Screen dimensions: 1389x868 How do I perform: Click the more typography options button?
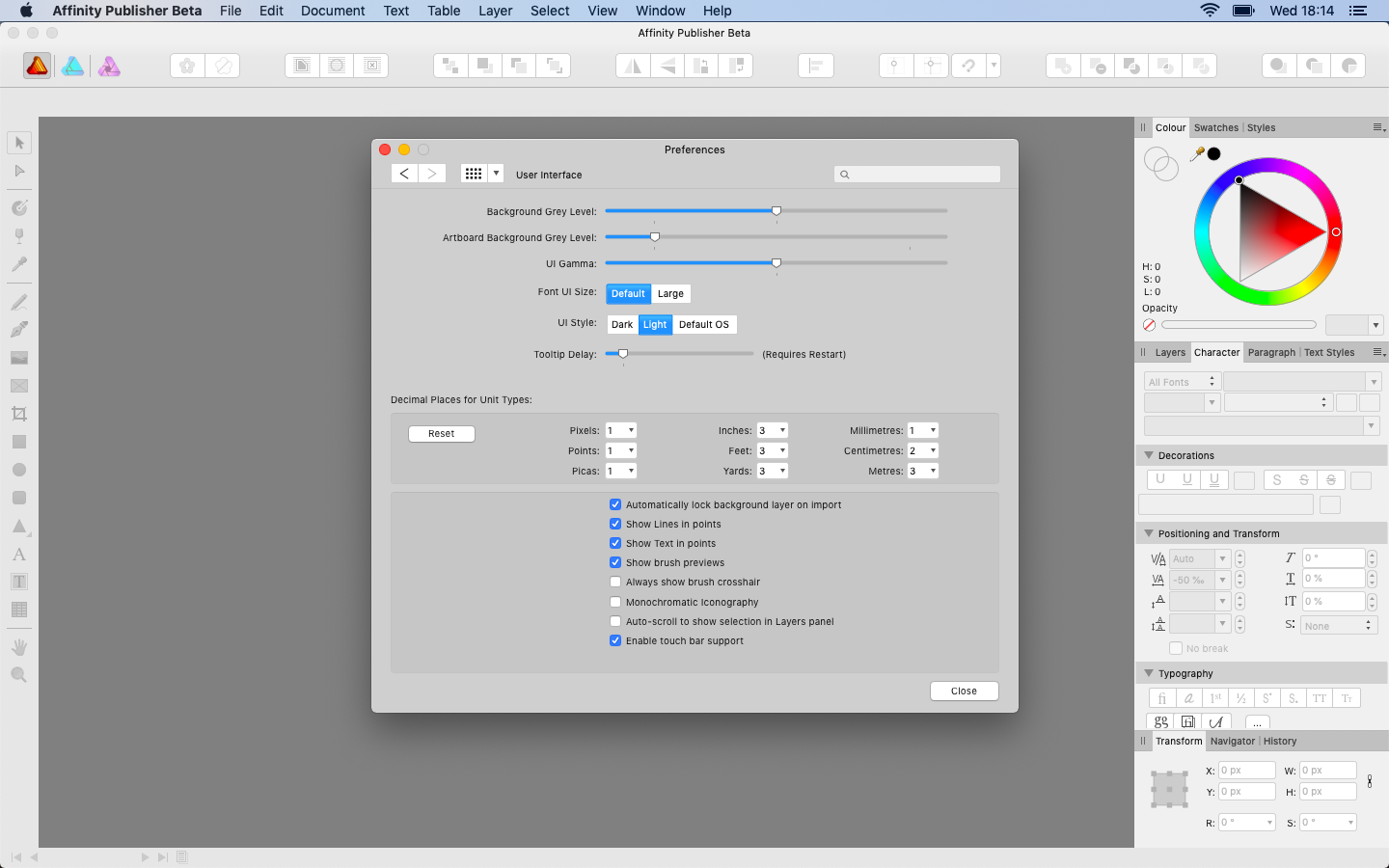click(1257, 722)
